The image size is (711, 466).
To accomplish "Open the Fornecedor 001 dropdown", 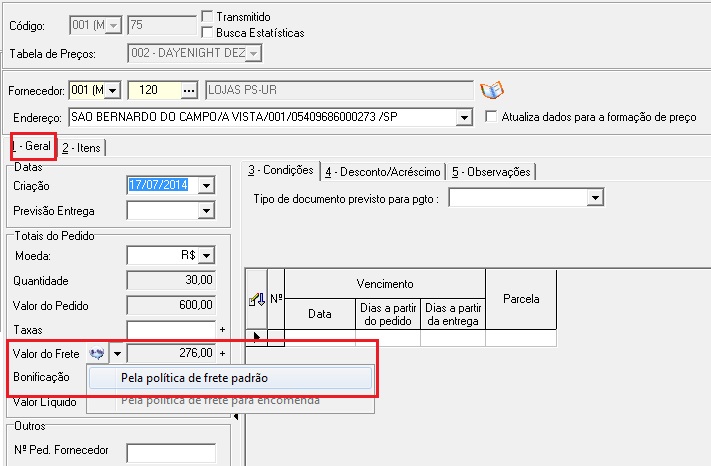I will coord(113,91).
